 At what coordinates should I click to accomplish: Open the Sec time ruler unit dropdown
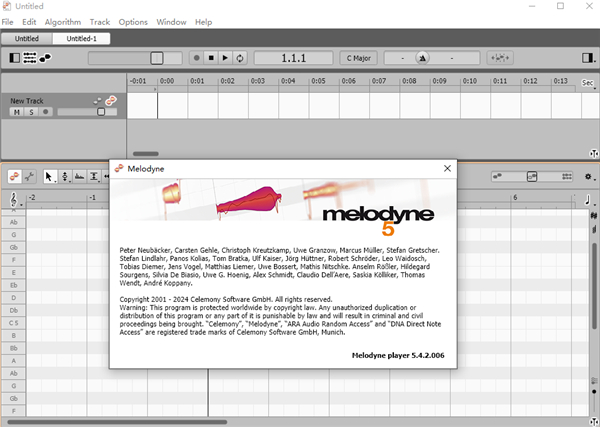pos(587,84)
